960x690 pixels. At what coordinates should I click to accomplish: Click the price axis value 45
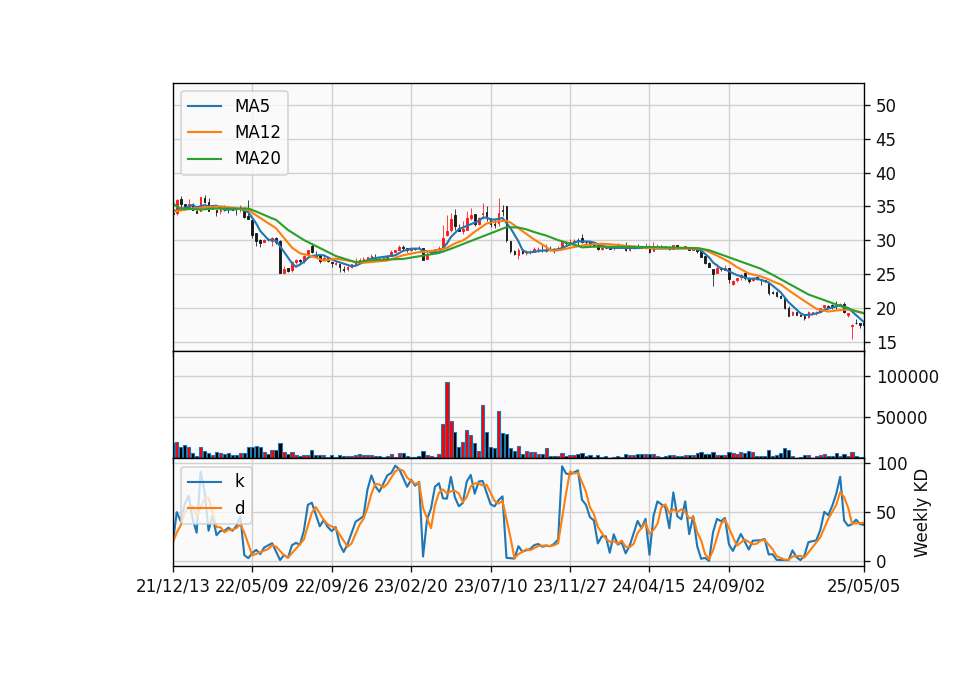[886, 140]
